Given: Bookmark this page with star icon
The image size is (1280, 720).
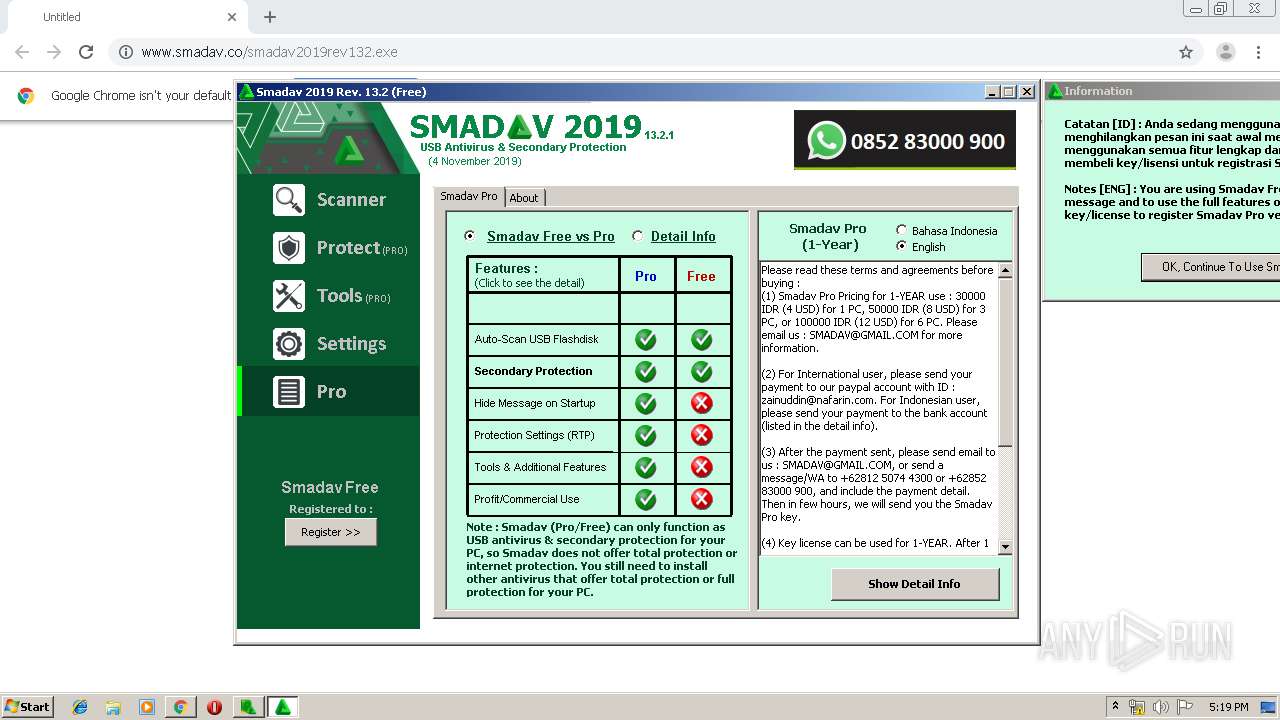Looking at the screenshot, I should pos(1186,52).
